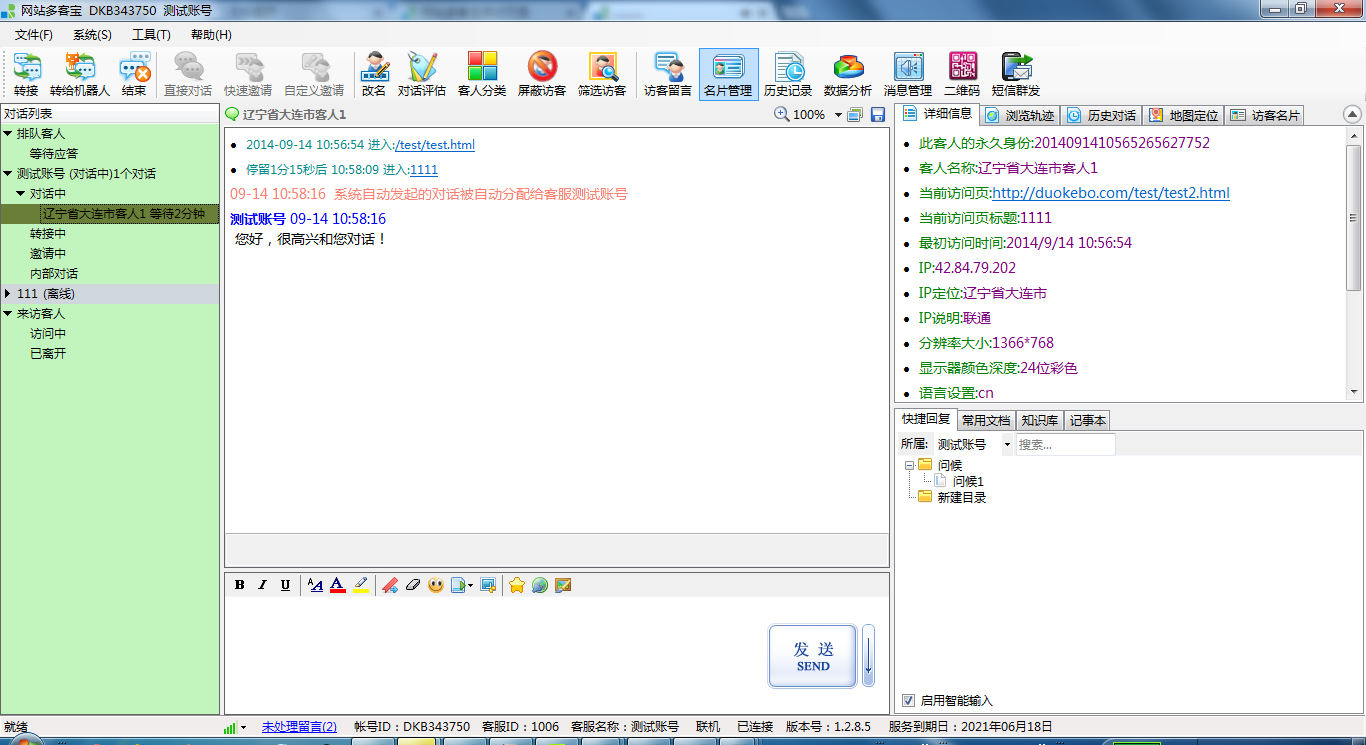The width and height of the screenshot is (1366, 745).
Task: Click the 搜索 quick reply search field
Action: pos(1064,445)
